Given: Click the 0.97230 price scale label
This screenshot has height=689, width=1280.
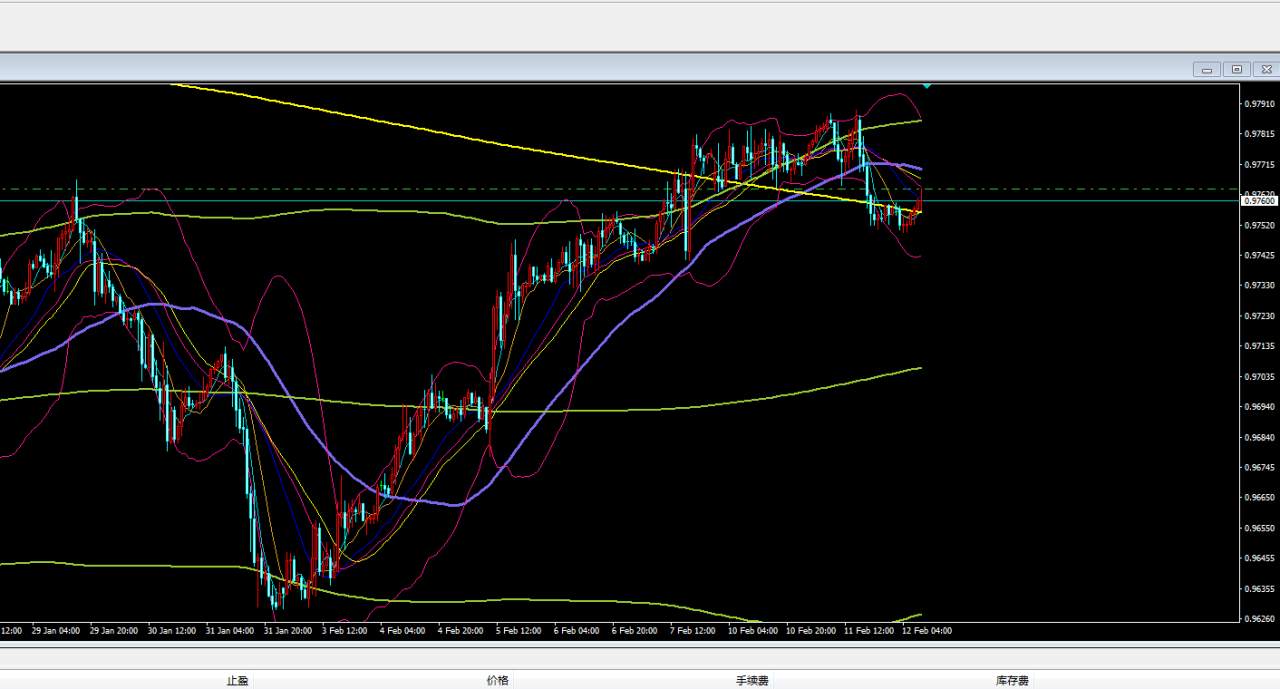Looking at the screenshot, I should click(1259, 316).
